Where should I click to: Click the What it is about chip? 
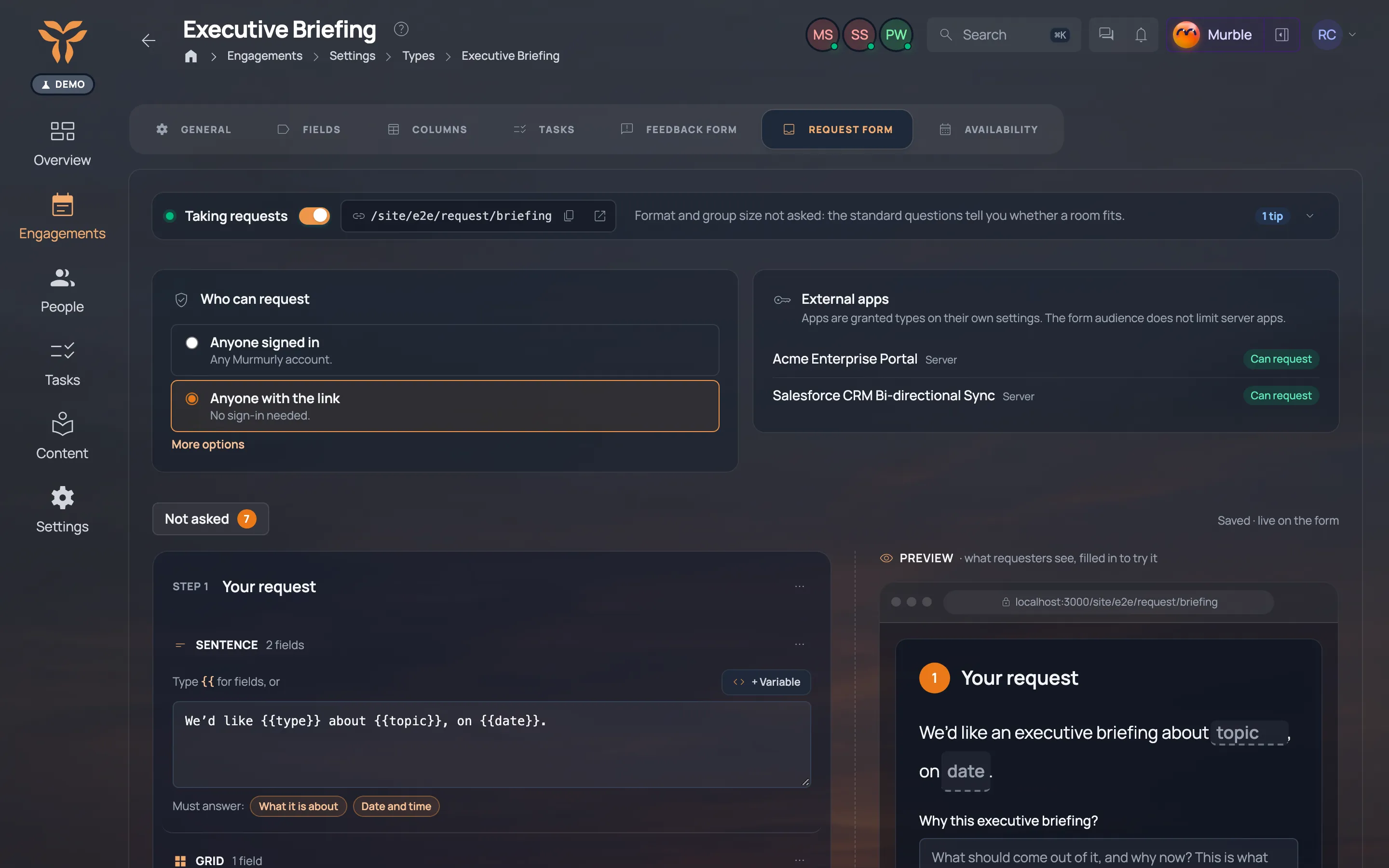(299, 806)
